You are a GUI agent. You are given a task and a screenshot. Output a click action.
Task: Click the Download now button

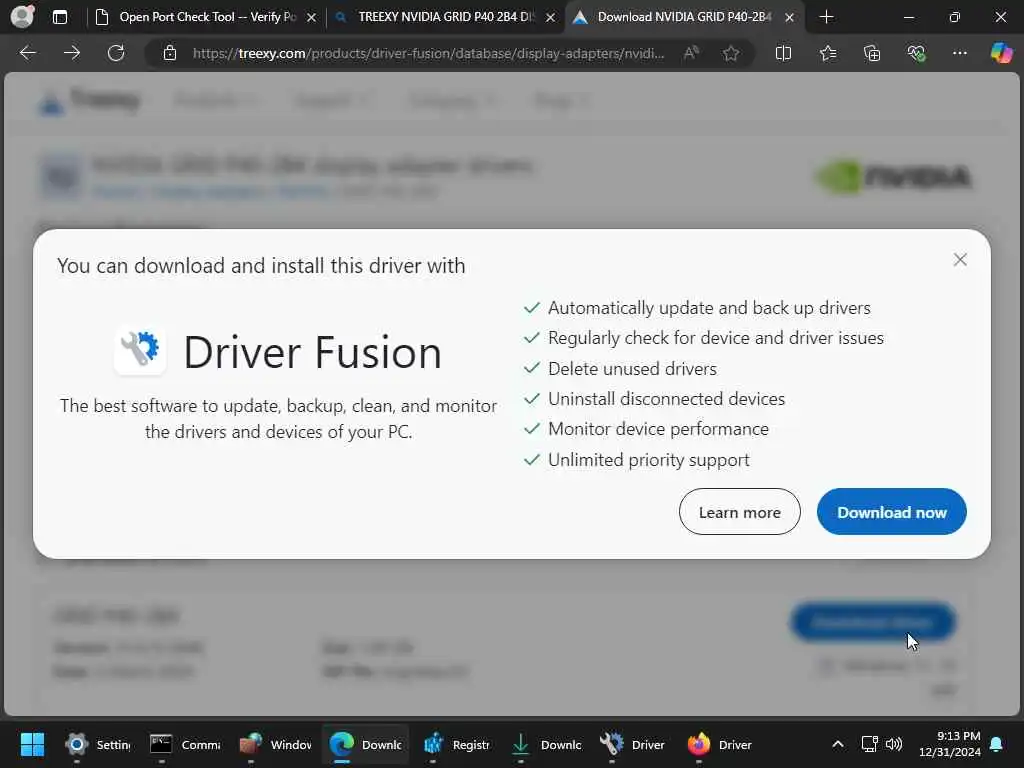tap(891, 512)
